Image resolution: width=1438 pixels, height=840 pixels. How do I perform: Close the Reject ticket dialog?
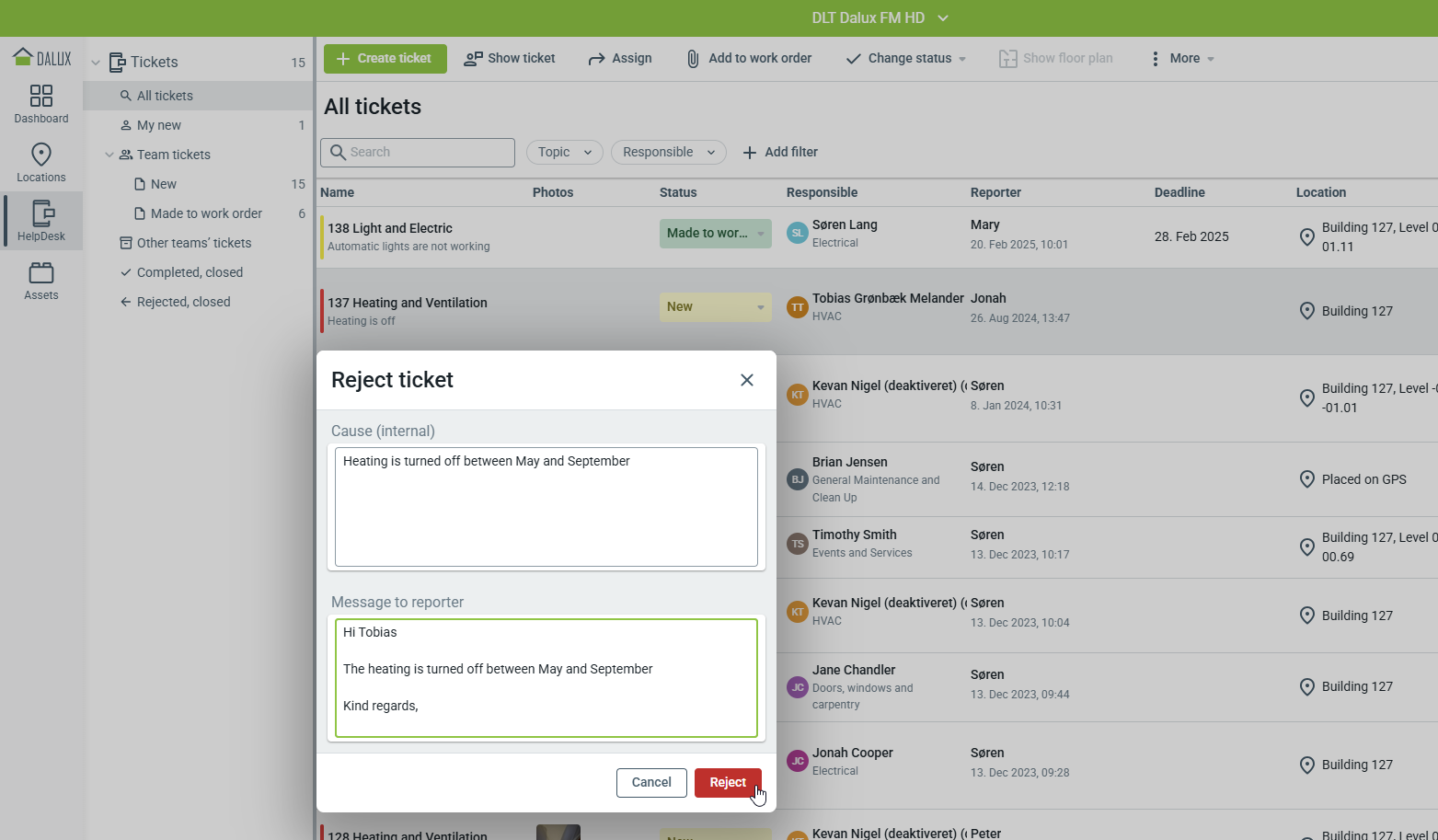tap(746, 380)
